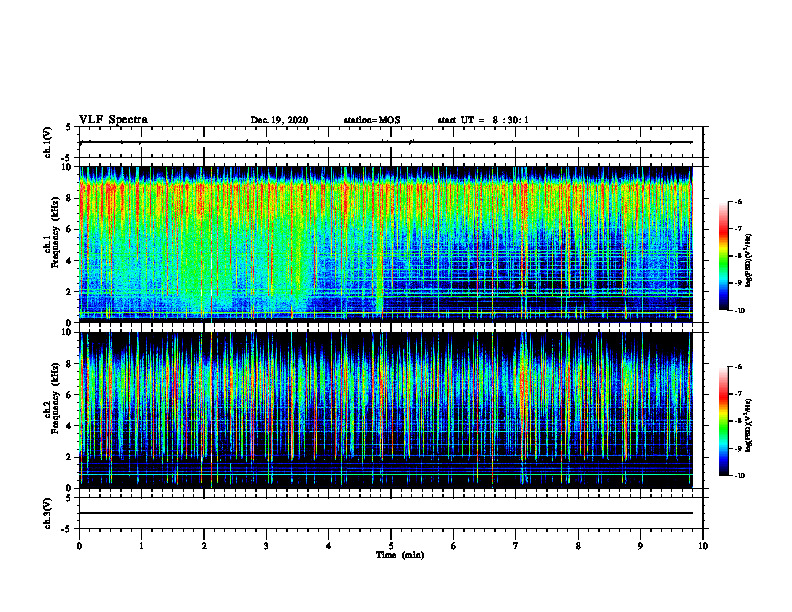Click the '-10' tick on ch.2 colorbar
The width and height of the screenshot is (792, 612).
pos(740,476)
